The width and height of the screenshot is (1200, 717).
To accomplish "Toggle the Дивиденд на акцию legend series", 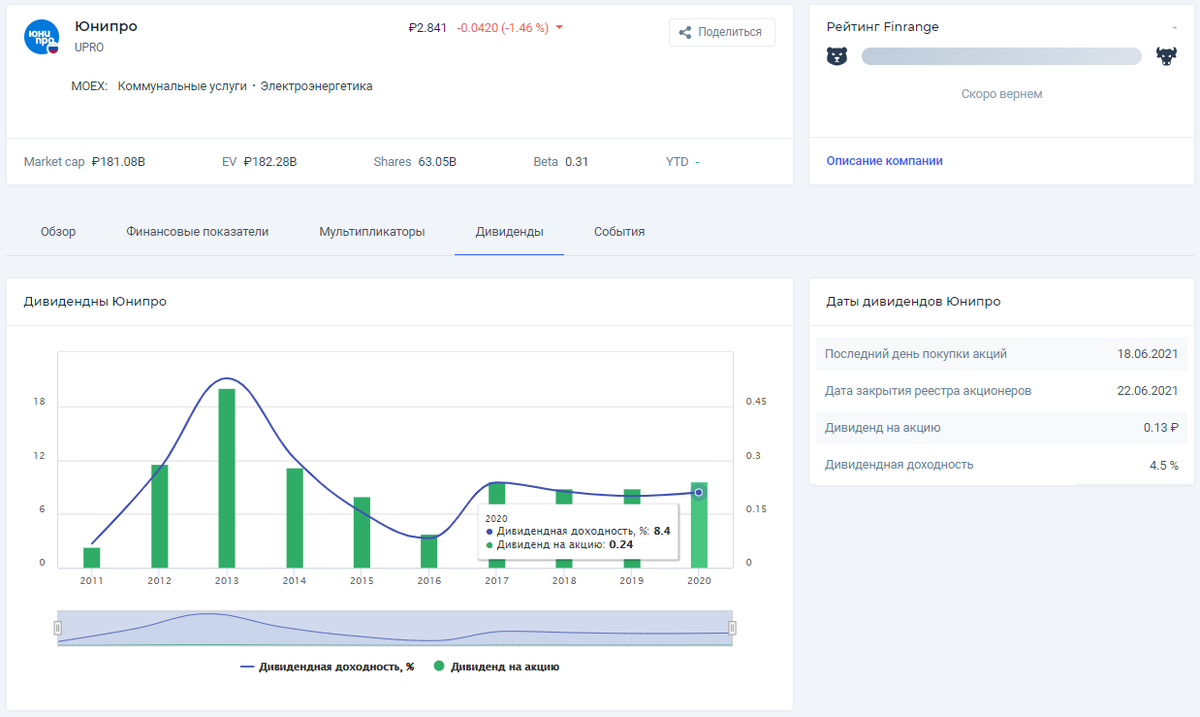I will click(x=496, y=667).
